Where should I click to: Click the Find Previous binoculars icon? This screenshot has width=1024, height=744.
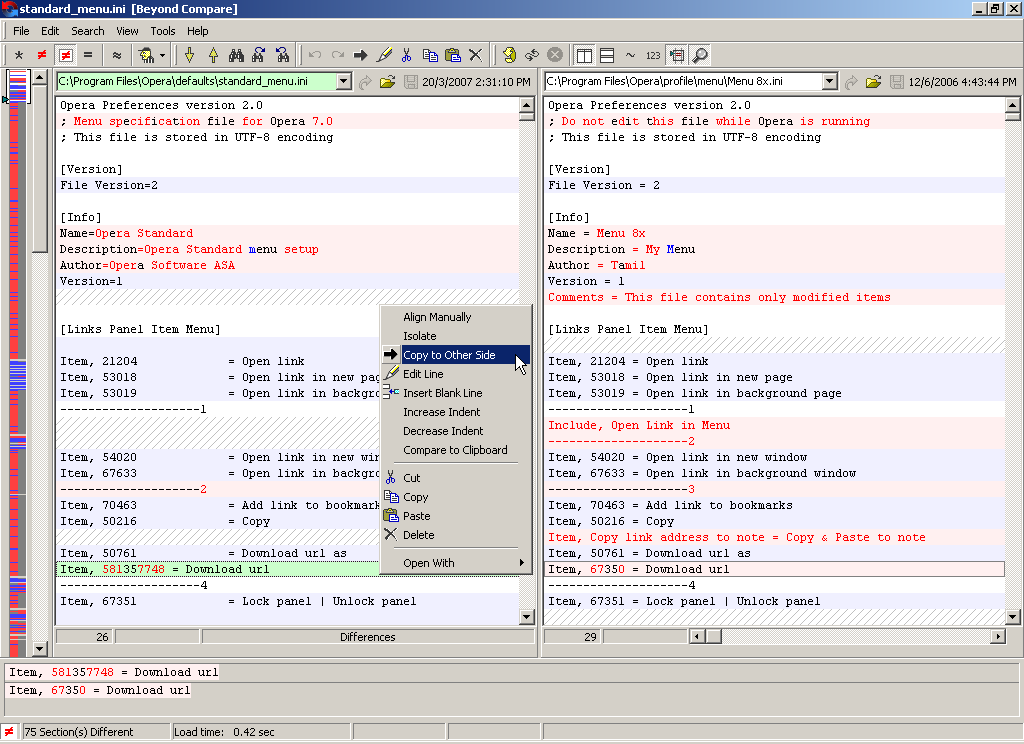pos(283,56)
